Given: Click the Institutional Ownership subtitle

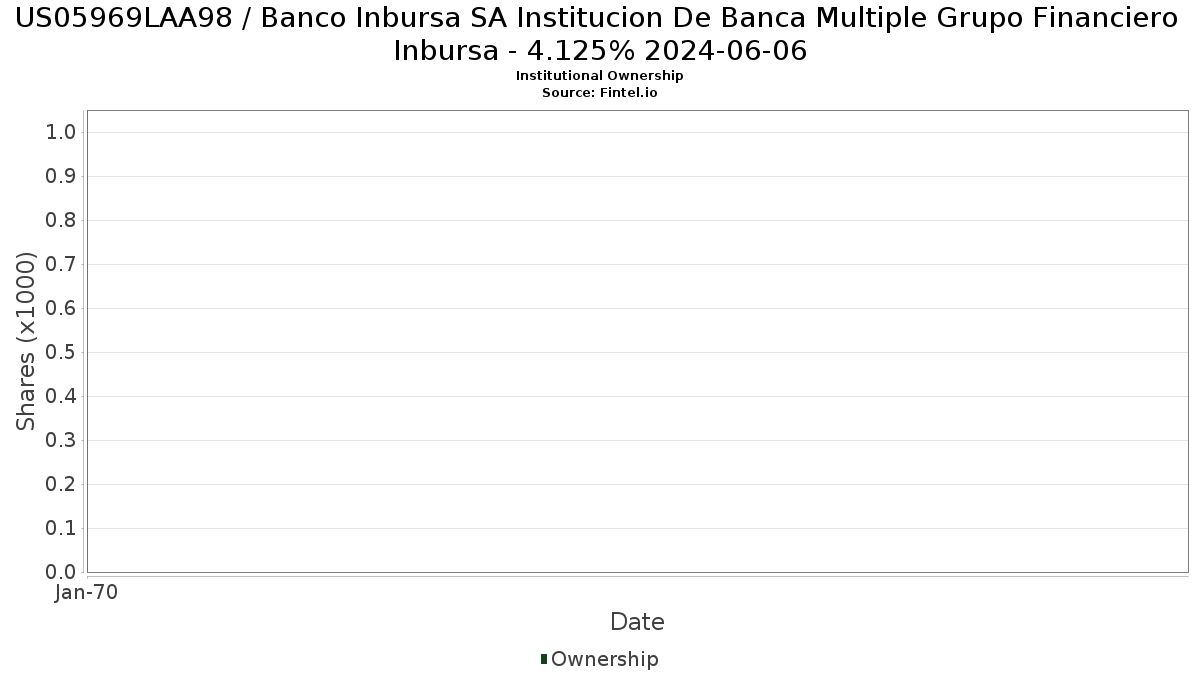Looking at the screenshot, I should coord(600,76).
